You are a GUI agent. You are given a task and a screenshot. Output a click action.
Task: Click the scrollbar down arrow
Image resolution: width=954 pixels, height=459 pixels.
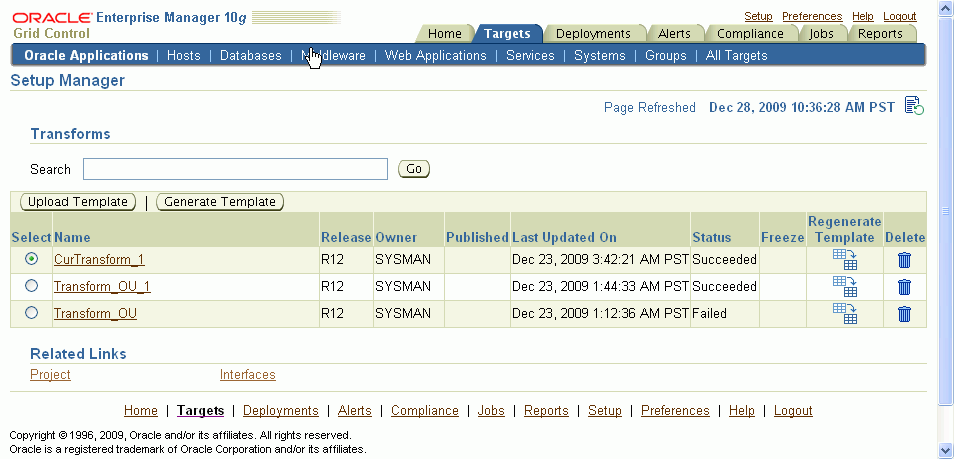click(x=945, y=451)
